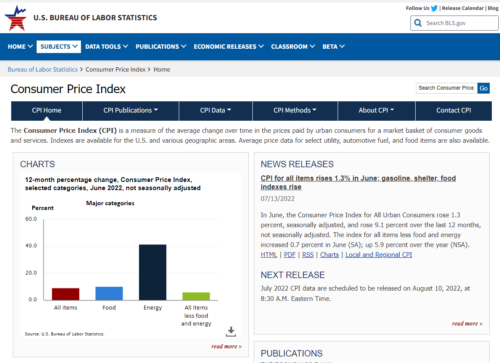Viewport: 500px width, 363px height.
Task: Click the BLS star logo
Action: coord(15,18)
